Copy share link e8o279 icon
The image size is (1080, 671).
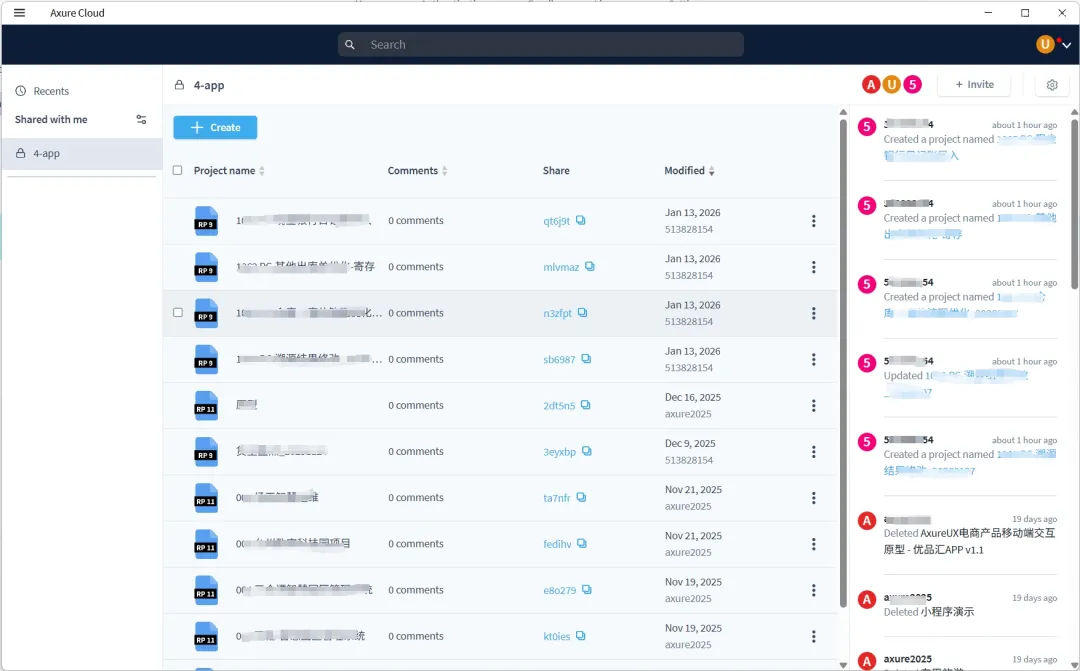click(x=587, y=590)
